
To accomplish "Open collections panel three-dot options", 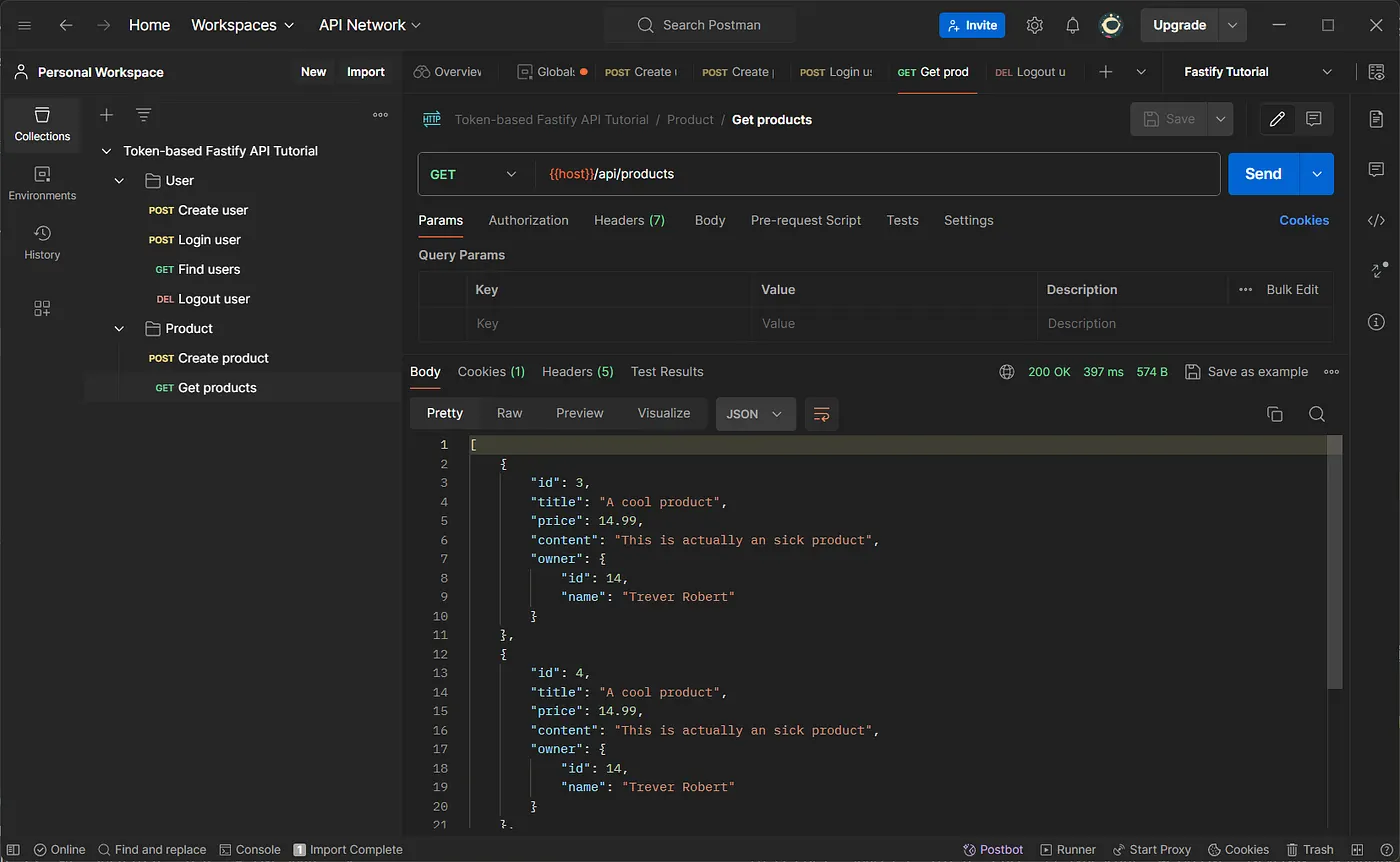I will (380, 115).
